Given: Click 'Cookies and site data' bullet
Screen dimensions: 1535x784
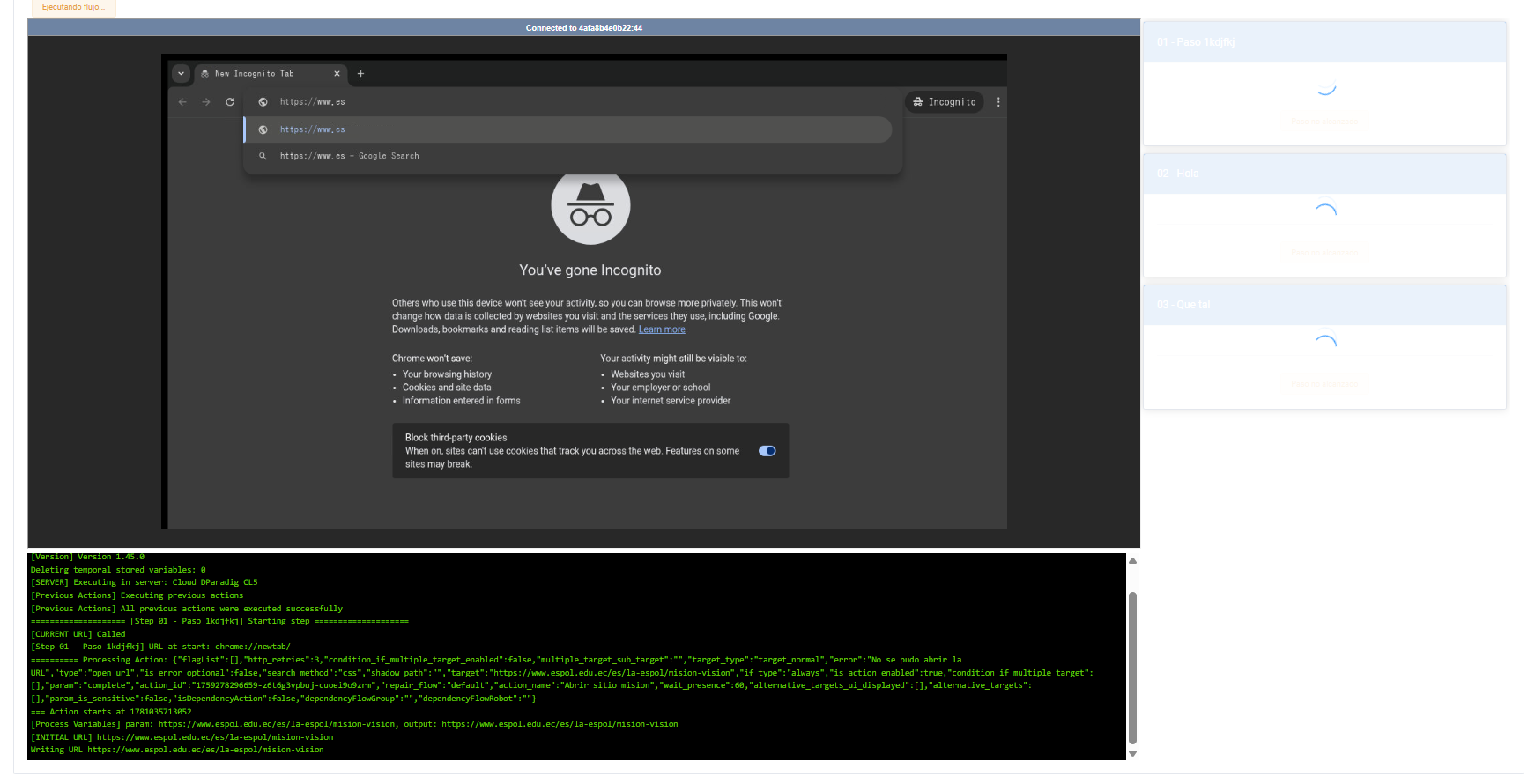Looking at the screenshot, I should [447, 388].
